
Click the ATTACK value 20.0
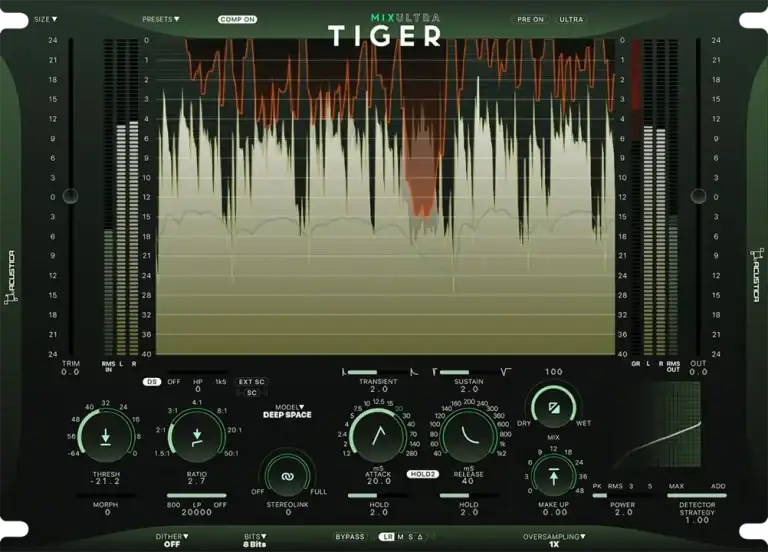click(x=379, y=481)
